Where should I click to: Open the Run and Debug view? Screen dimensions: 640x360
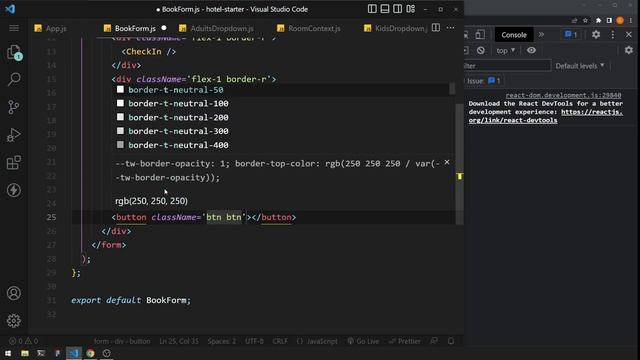point(13,135)
